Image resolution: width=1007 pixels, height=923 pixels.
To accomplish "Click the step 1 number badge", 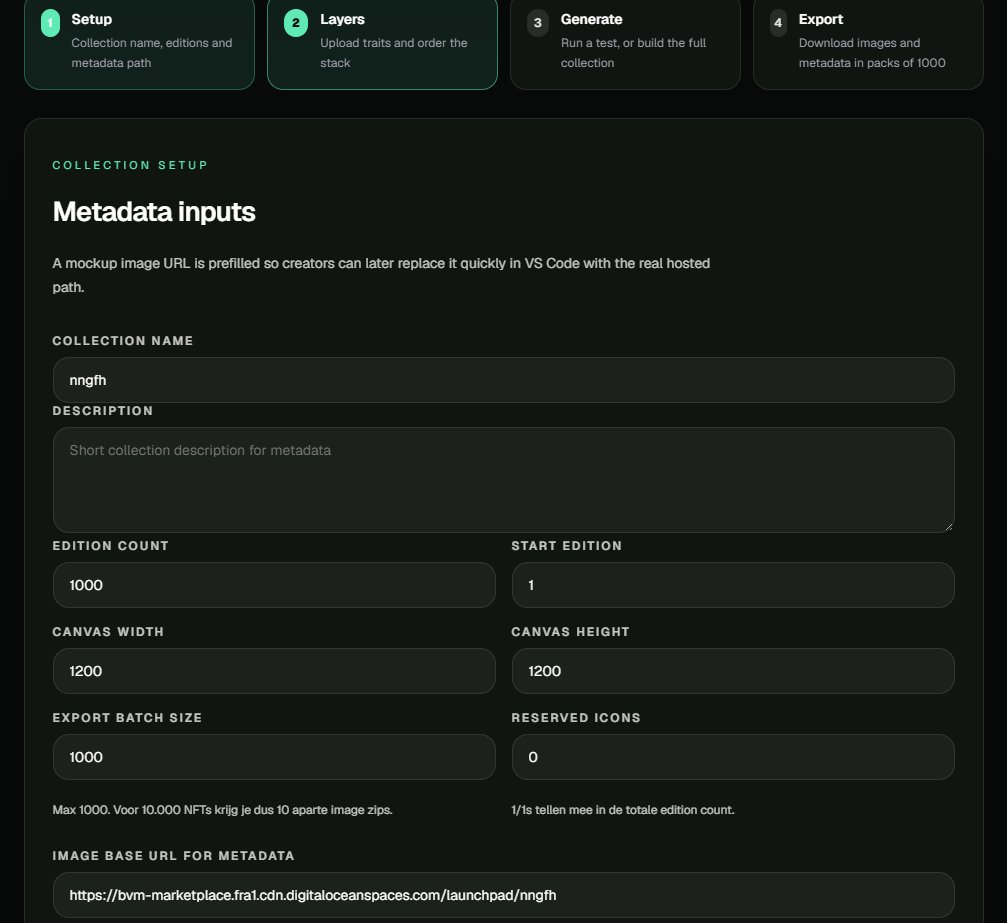I will (x=50, y=23).
